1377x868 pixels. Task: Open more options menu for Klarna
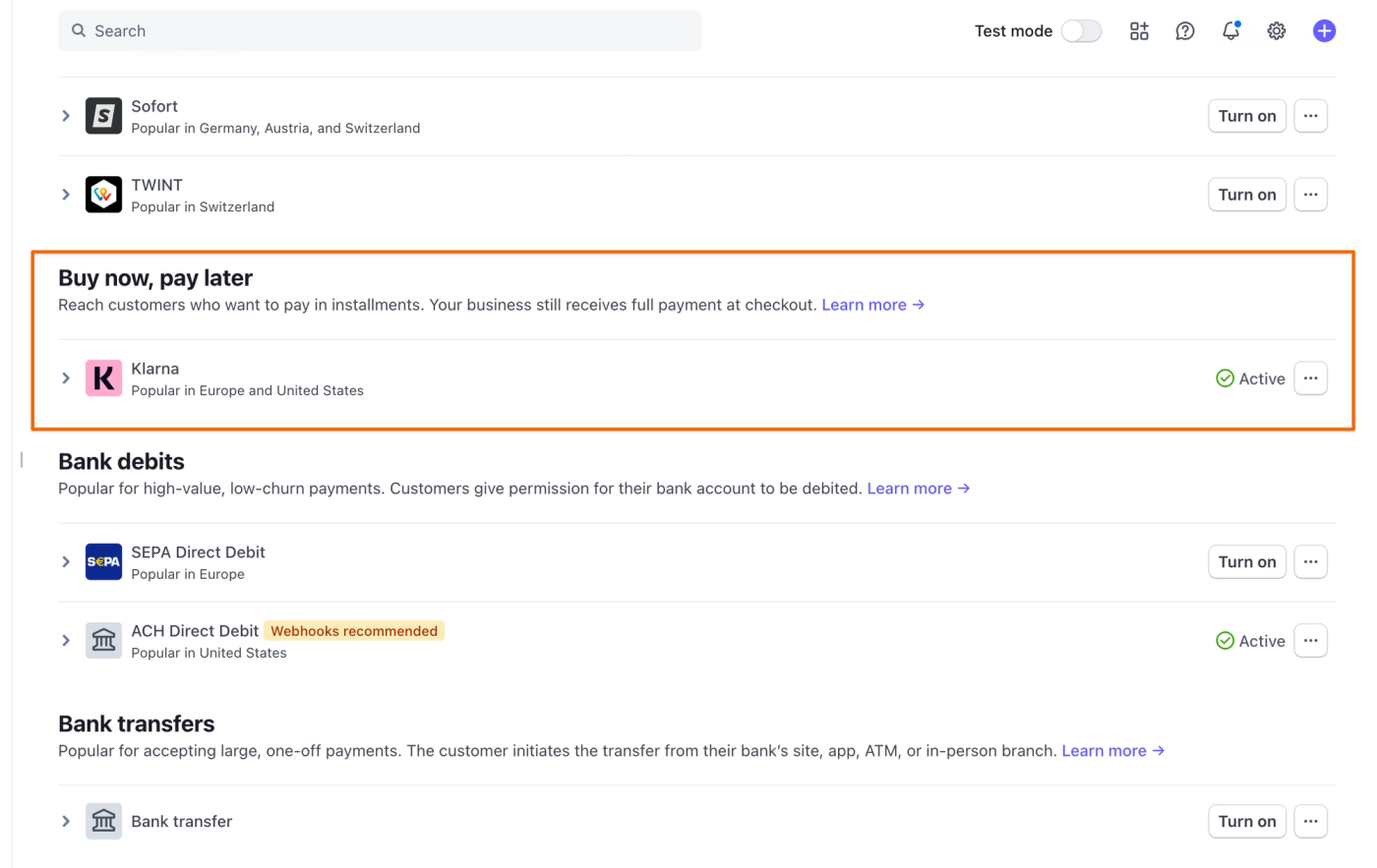pos(1310,378)
